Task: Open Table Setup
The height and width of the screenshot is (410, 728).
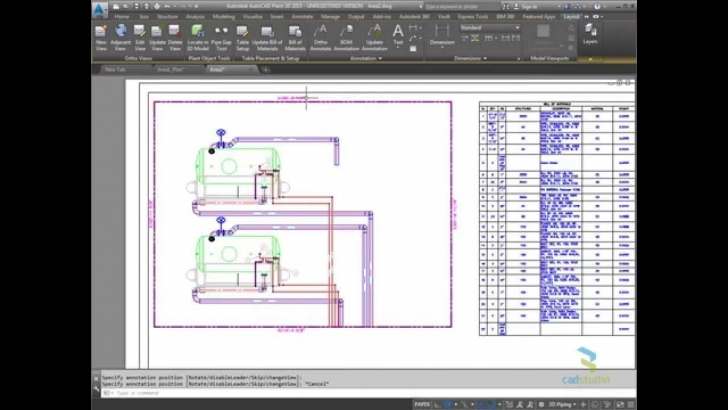Action: coord(242,38)
